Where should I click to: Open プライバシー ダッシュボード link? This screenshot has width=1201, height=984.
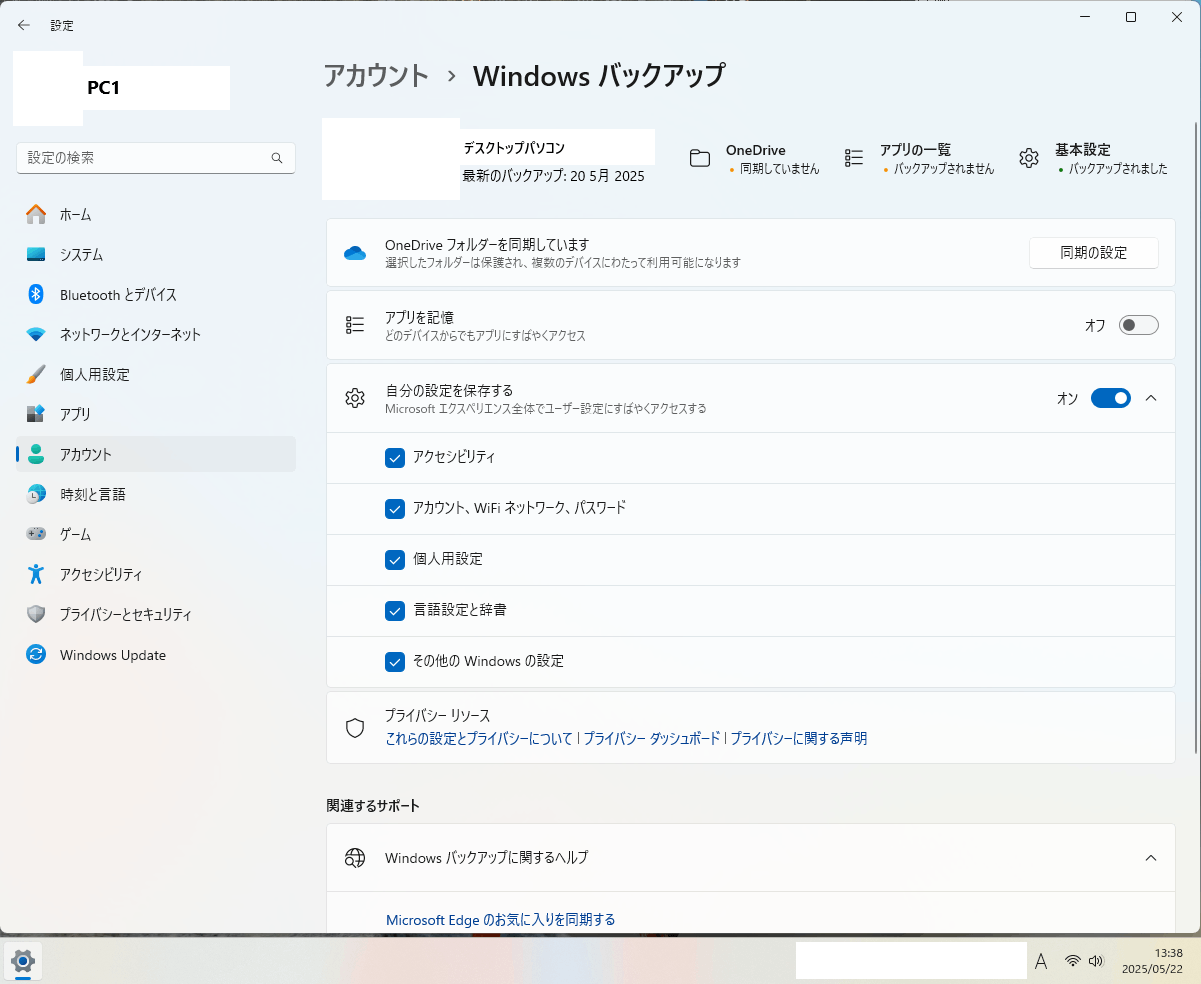click(x=652, y=738)
